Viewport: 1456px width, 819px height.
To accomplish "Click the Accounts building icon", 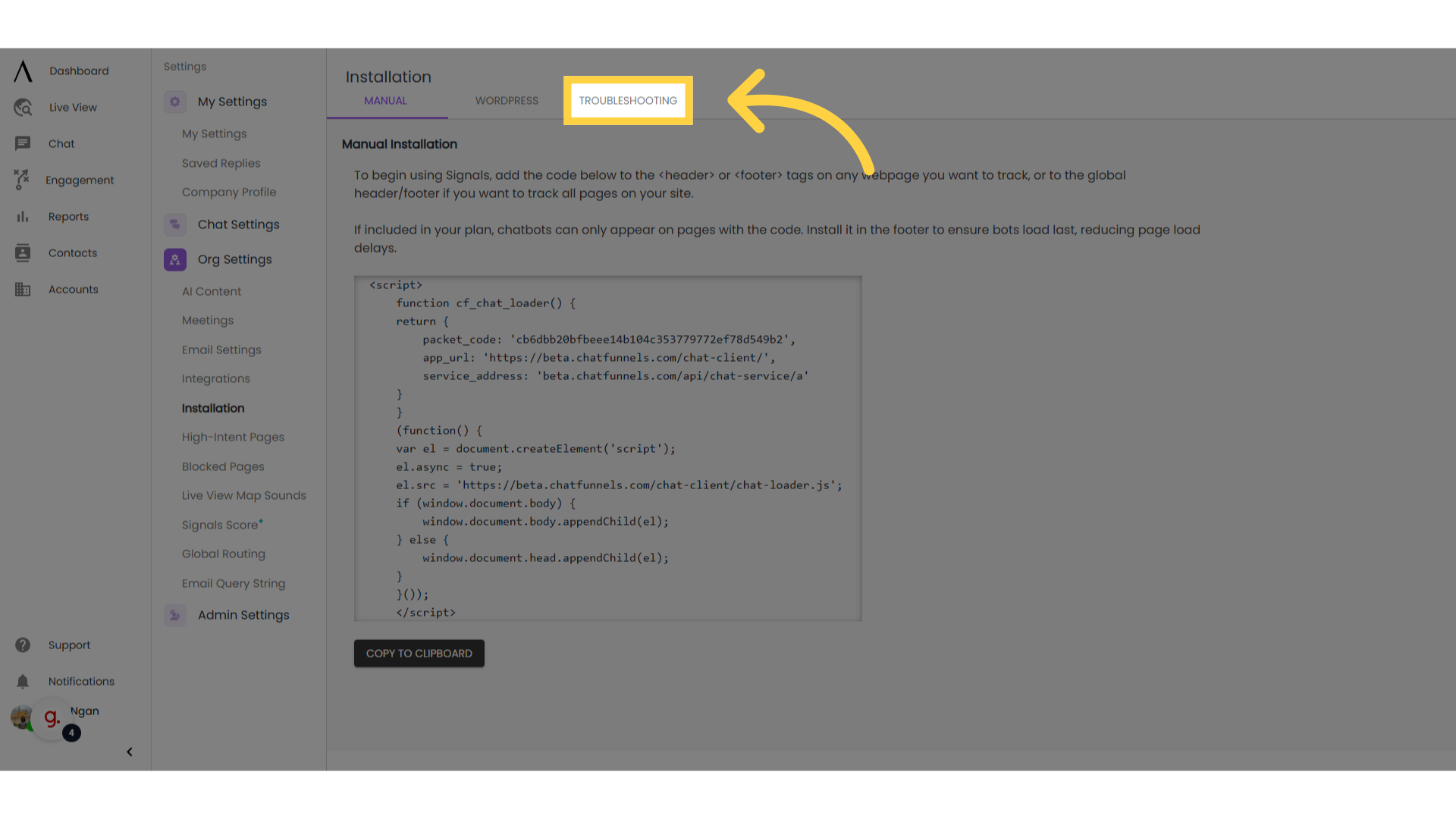I will coord(23,290).
